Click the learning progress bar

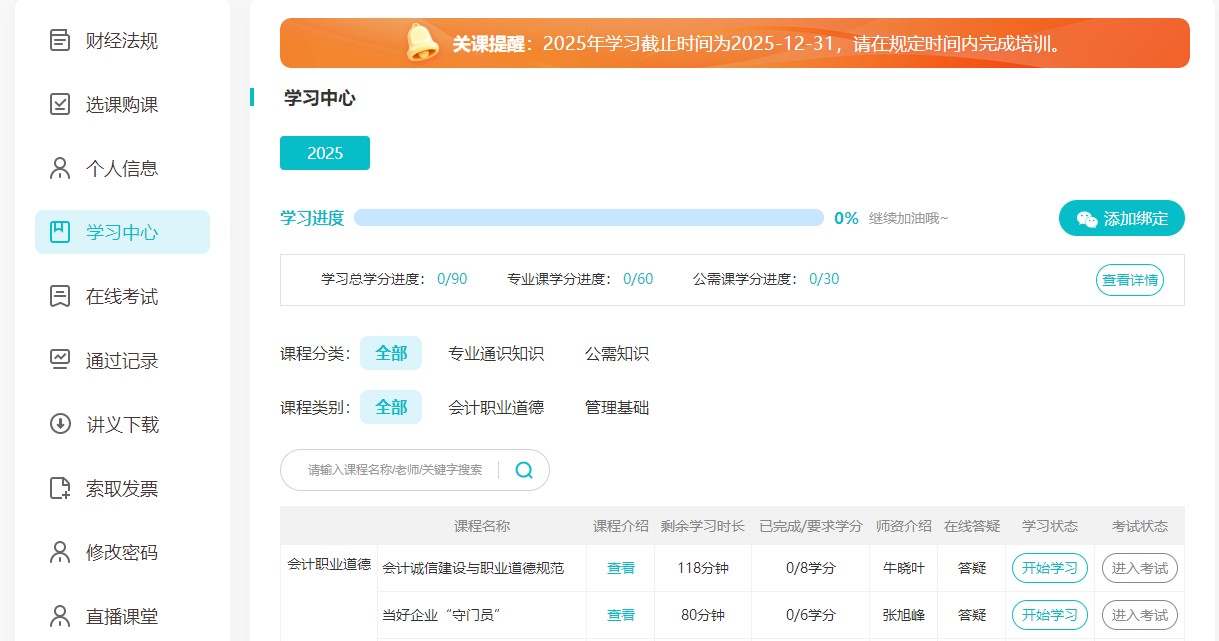pos(590,217)
